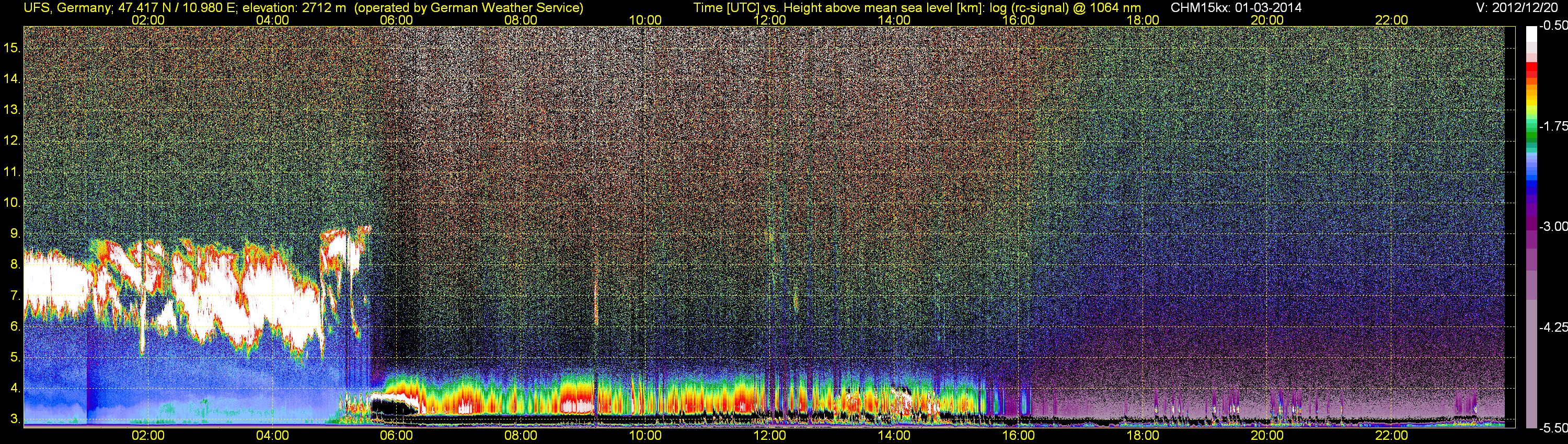
Task: Click the -5.50 colorbar value label
Action: point(1553,428)
